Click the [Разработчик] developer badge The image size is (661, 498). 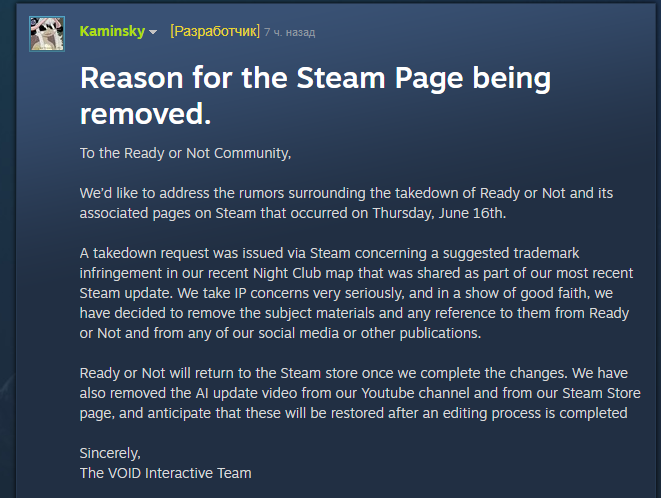pyautogui.click(x=215, y=31)
